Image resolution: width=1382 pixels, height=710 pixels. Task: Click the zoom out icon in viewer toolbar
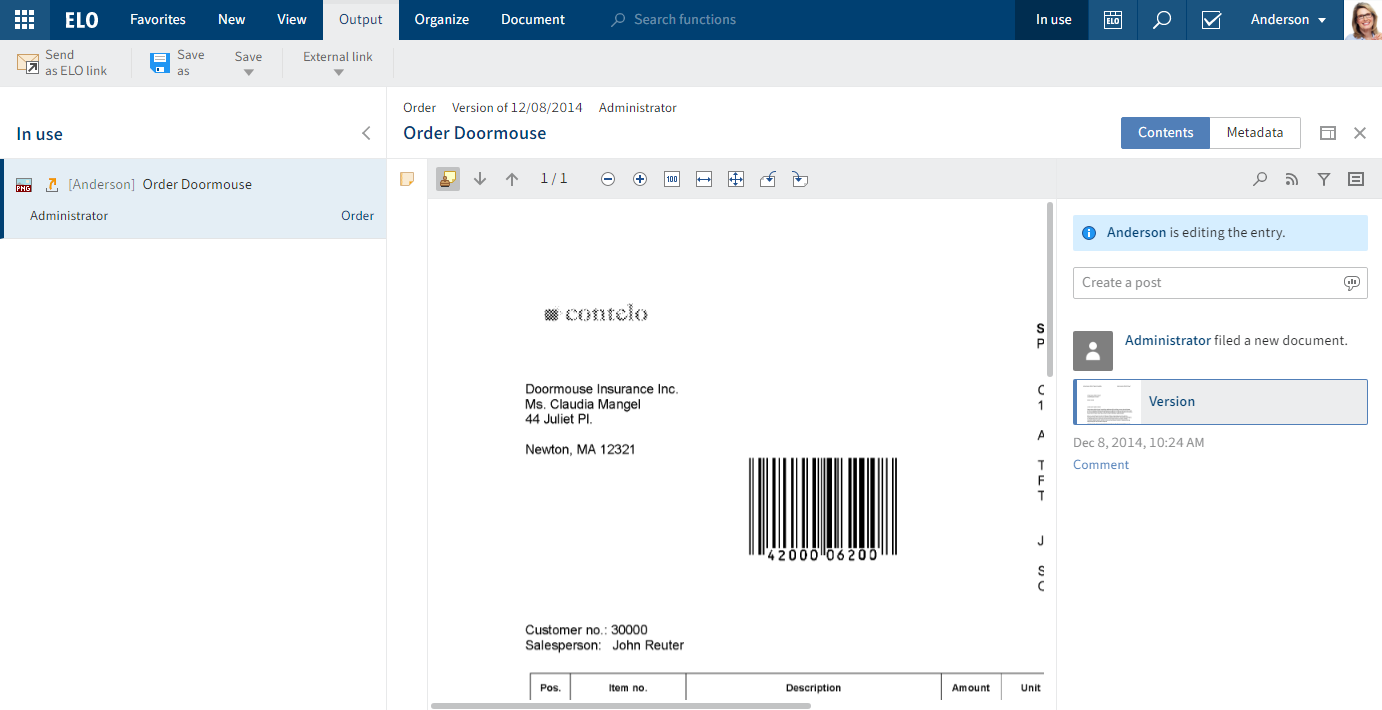(x=608, y=179)
